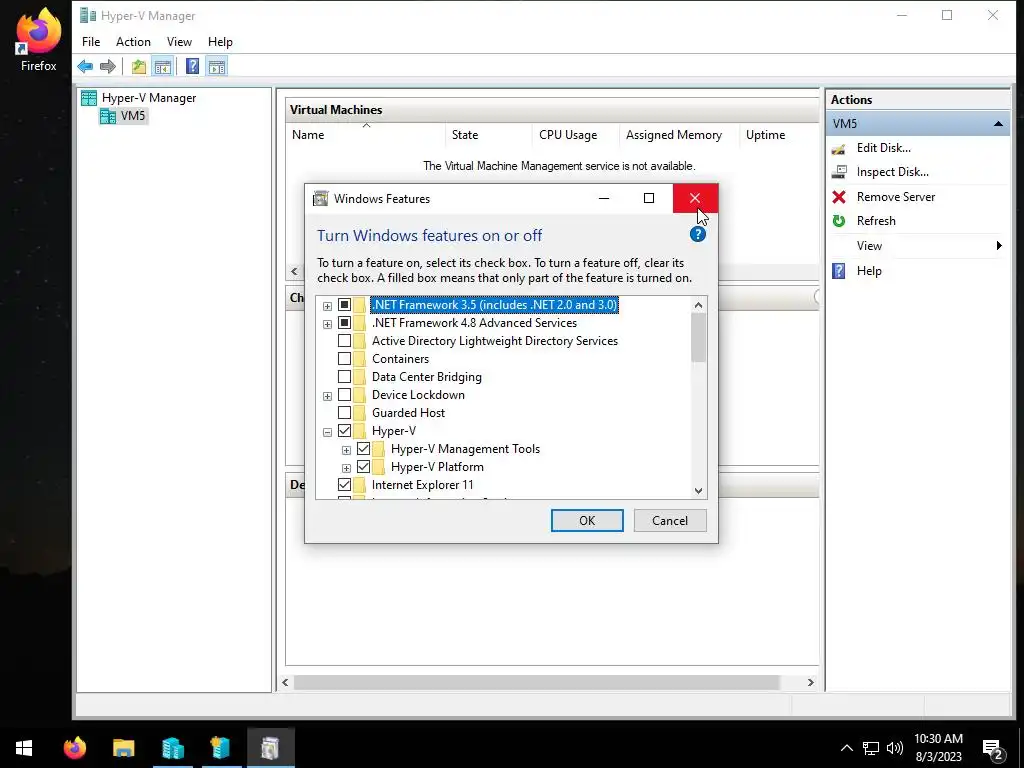Toggle .NET Framework 4.8 Advanced Services checkbox
Image resolution: width=1024 pixels, height=768 pixels.
tap(344, 323)
